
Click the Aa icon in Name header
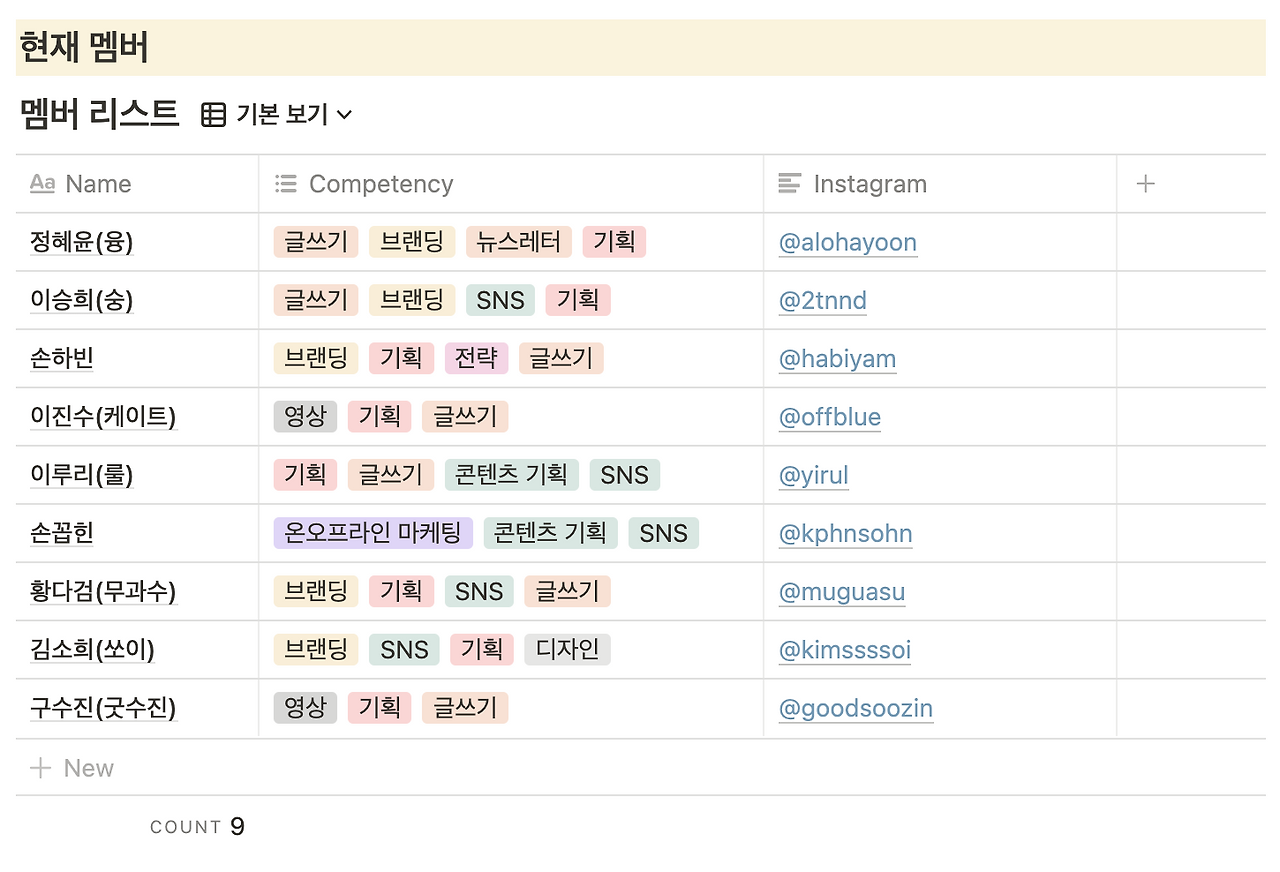click(x=42, y=183)
